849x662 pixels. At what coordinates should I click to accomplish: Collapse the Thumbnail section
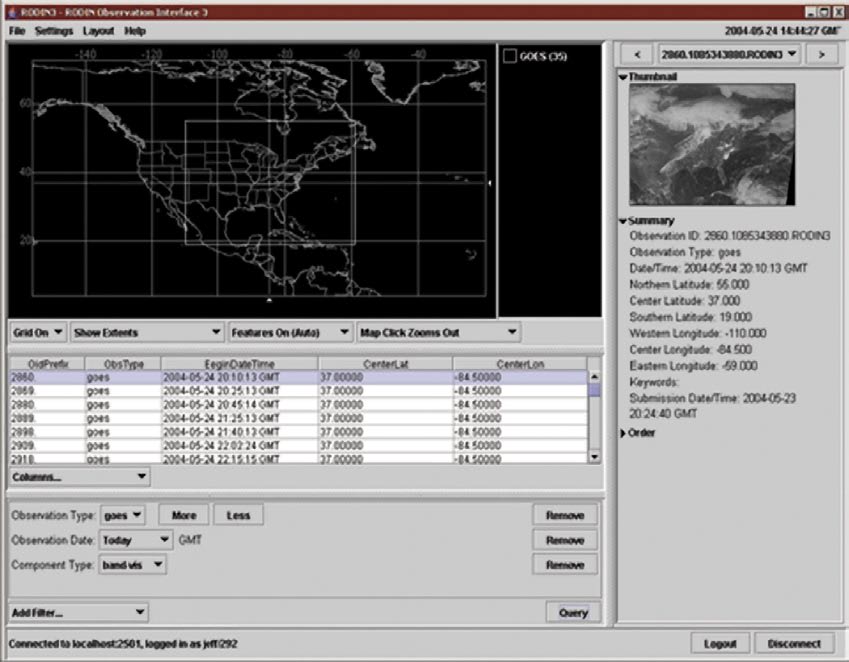point(623,77)
